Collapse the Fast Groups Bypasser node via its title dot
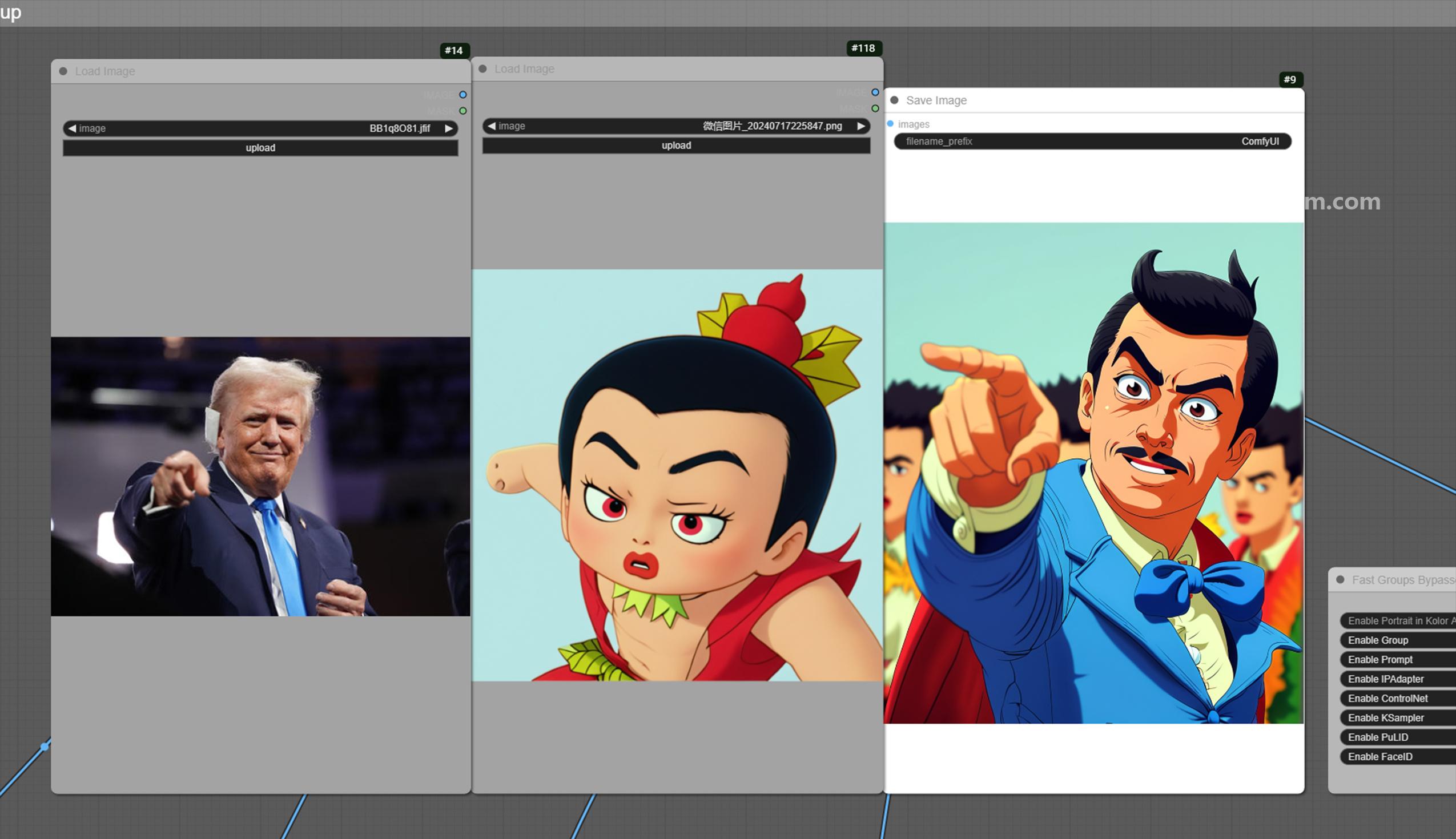 (x=1341, y=580)
